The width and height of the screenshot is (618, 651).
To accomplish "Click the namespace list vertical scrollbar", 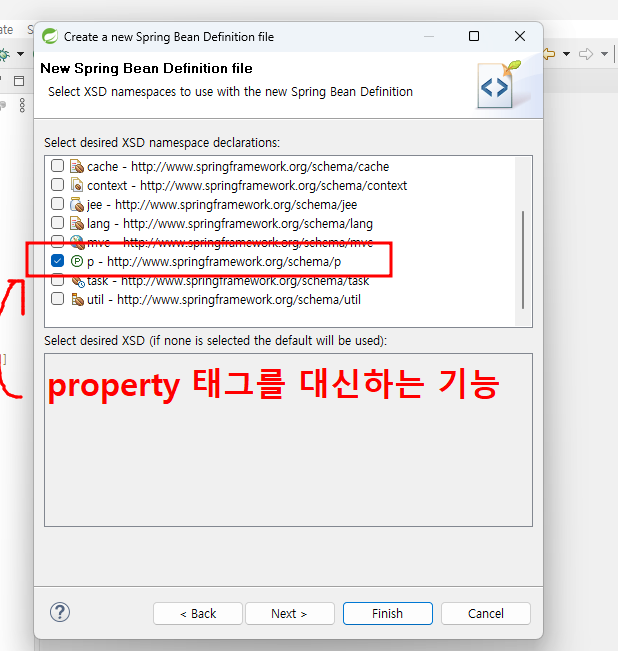I will 523,260.
